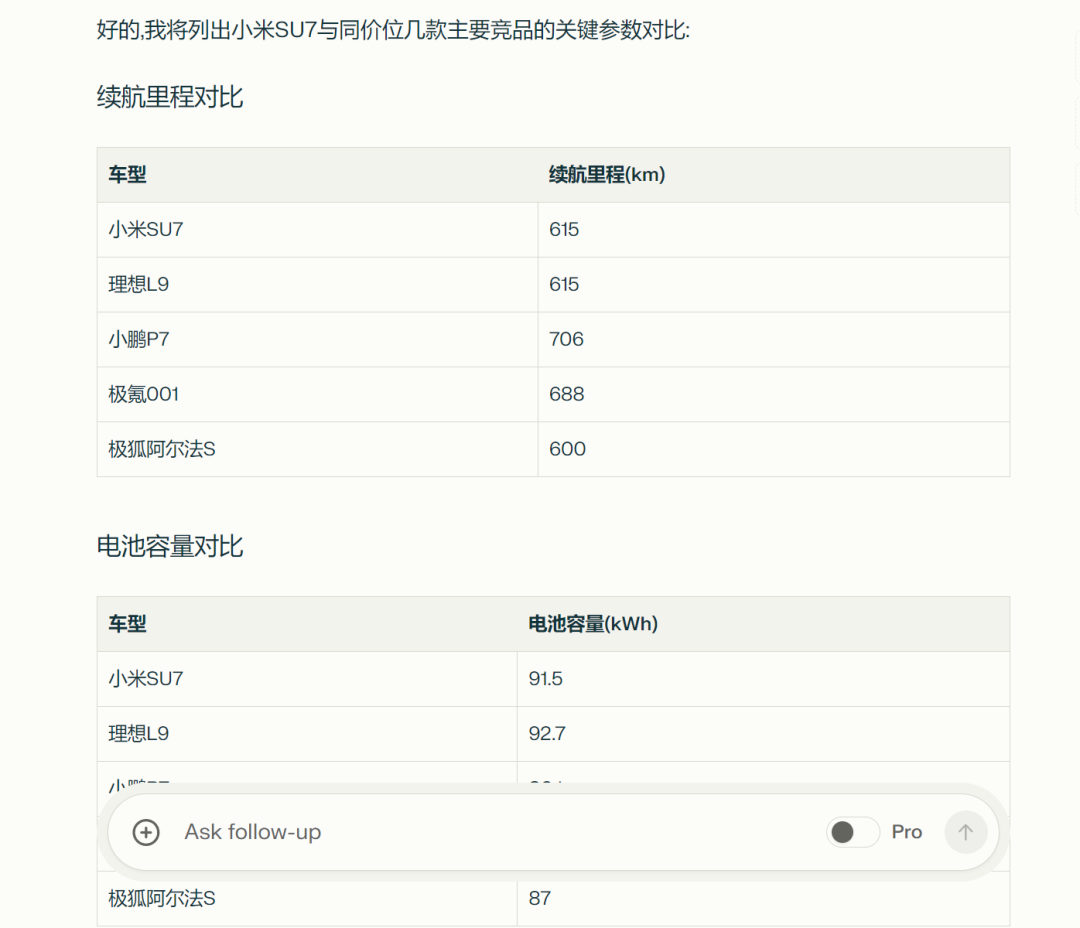Toggle the Pro switch

pos(853,832)
